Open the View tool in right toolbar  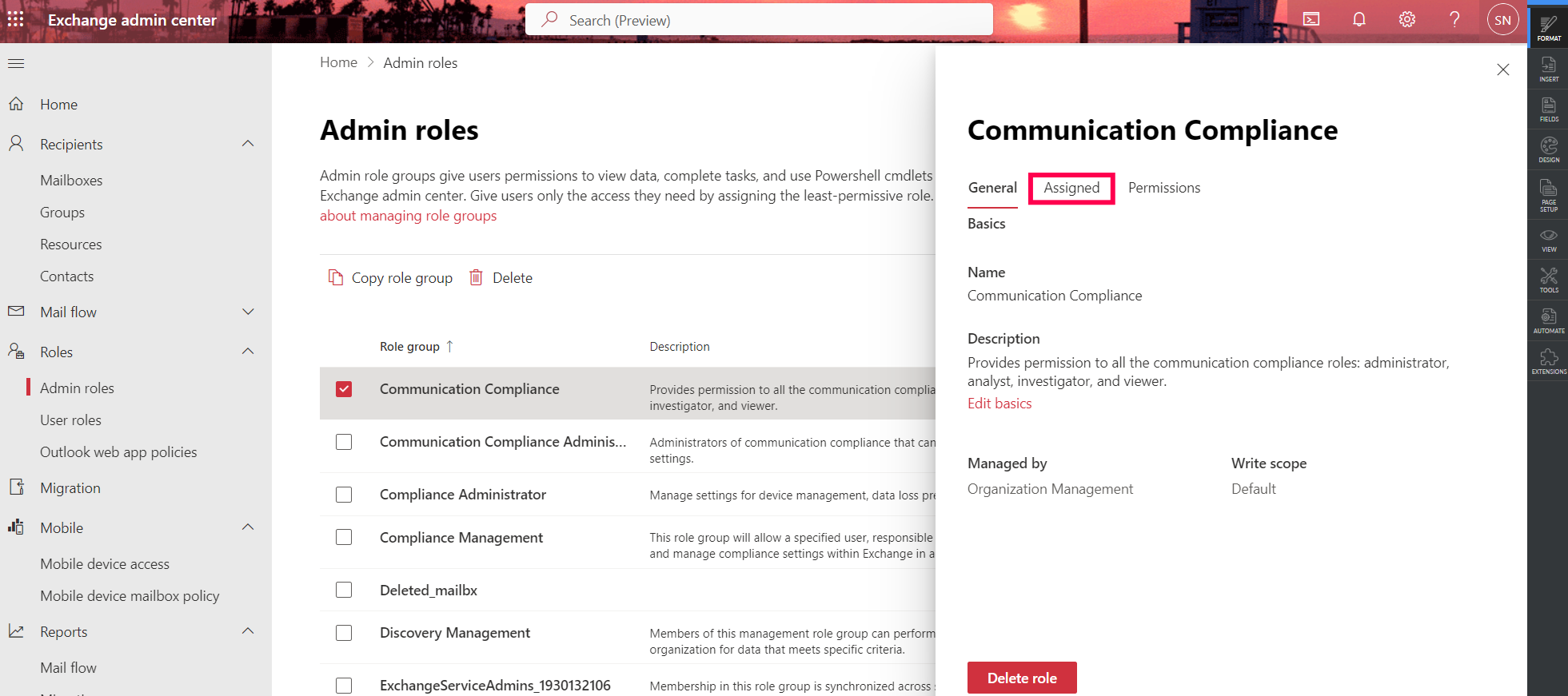(1549, 240)
